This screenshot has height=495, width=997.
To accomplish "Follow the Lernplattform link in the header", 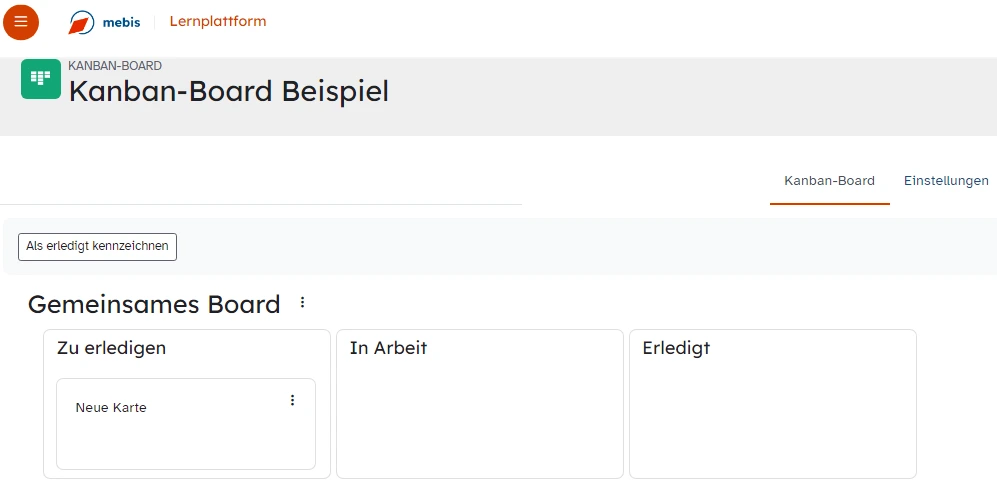I will [218, 21].
